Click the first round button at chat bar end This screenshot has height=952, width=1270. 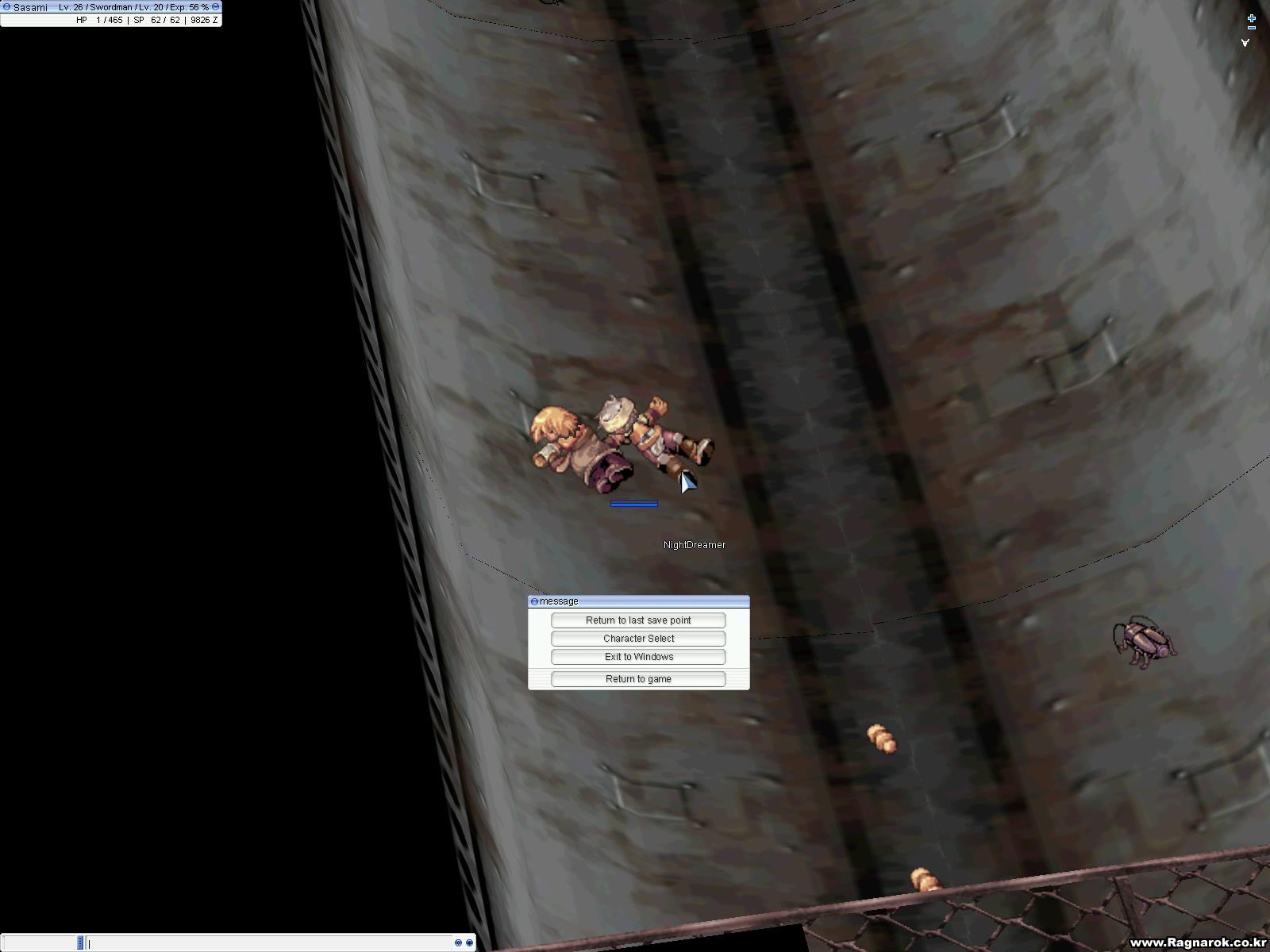458,943
